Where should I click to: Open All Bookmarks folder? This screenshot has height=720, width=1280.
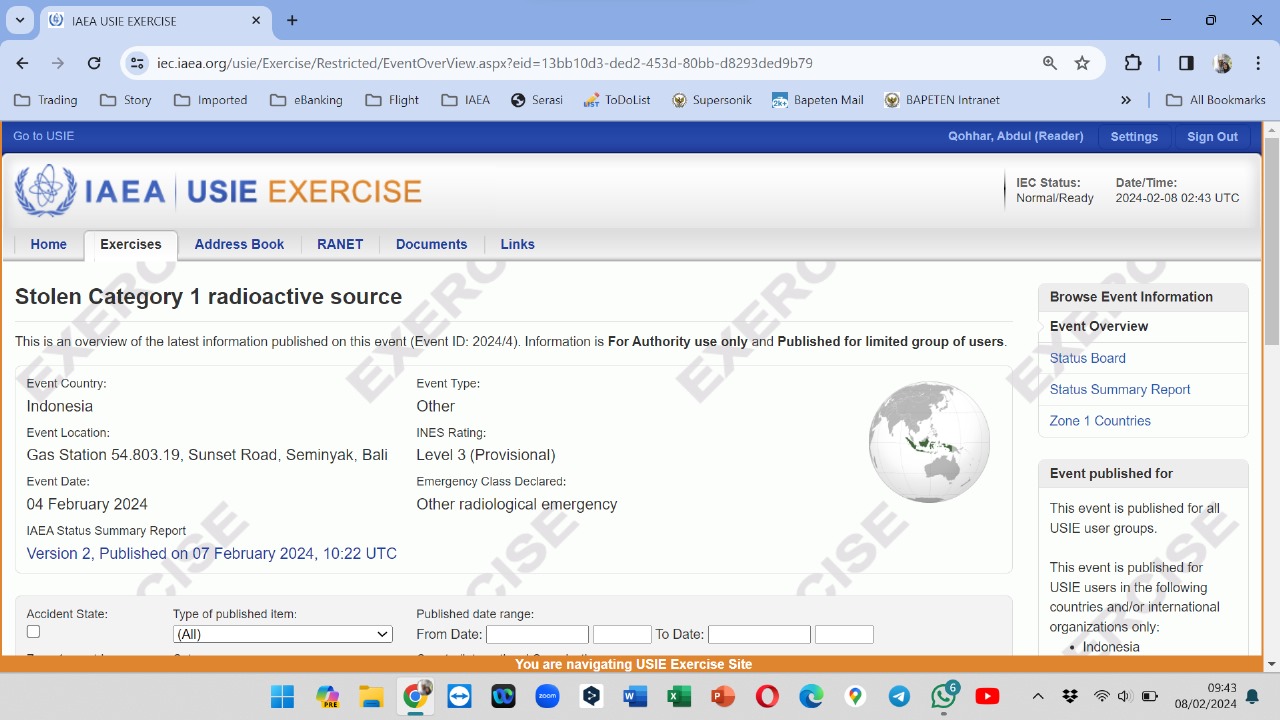(1216, 100)
